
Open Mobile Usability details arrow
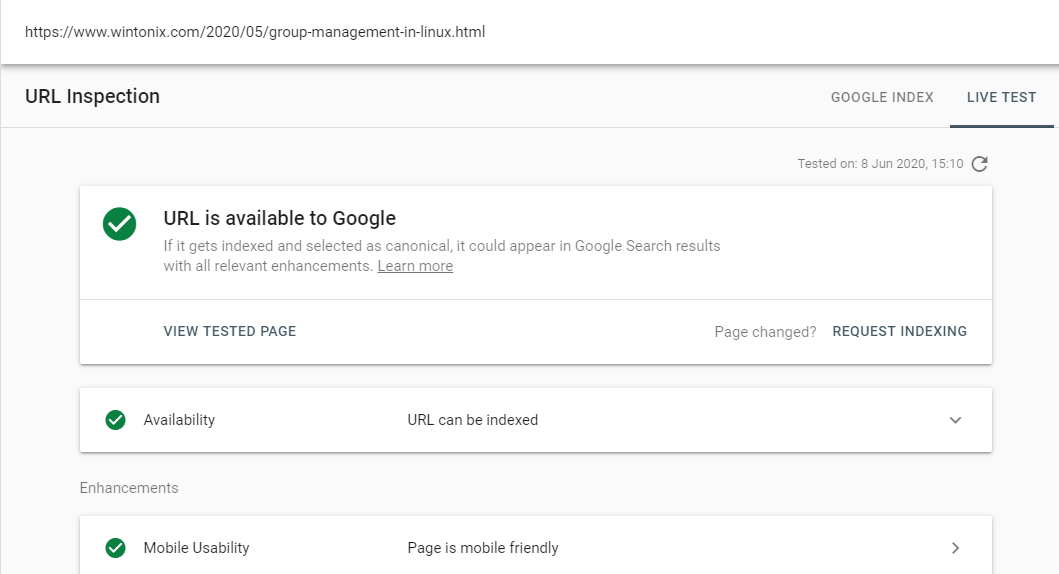[x=955, y=548]
